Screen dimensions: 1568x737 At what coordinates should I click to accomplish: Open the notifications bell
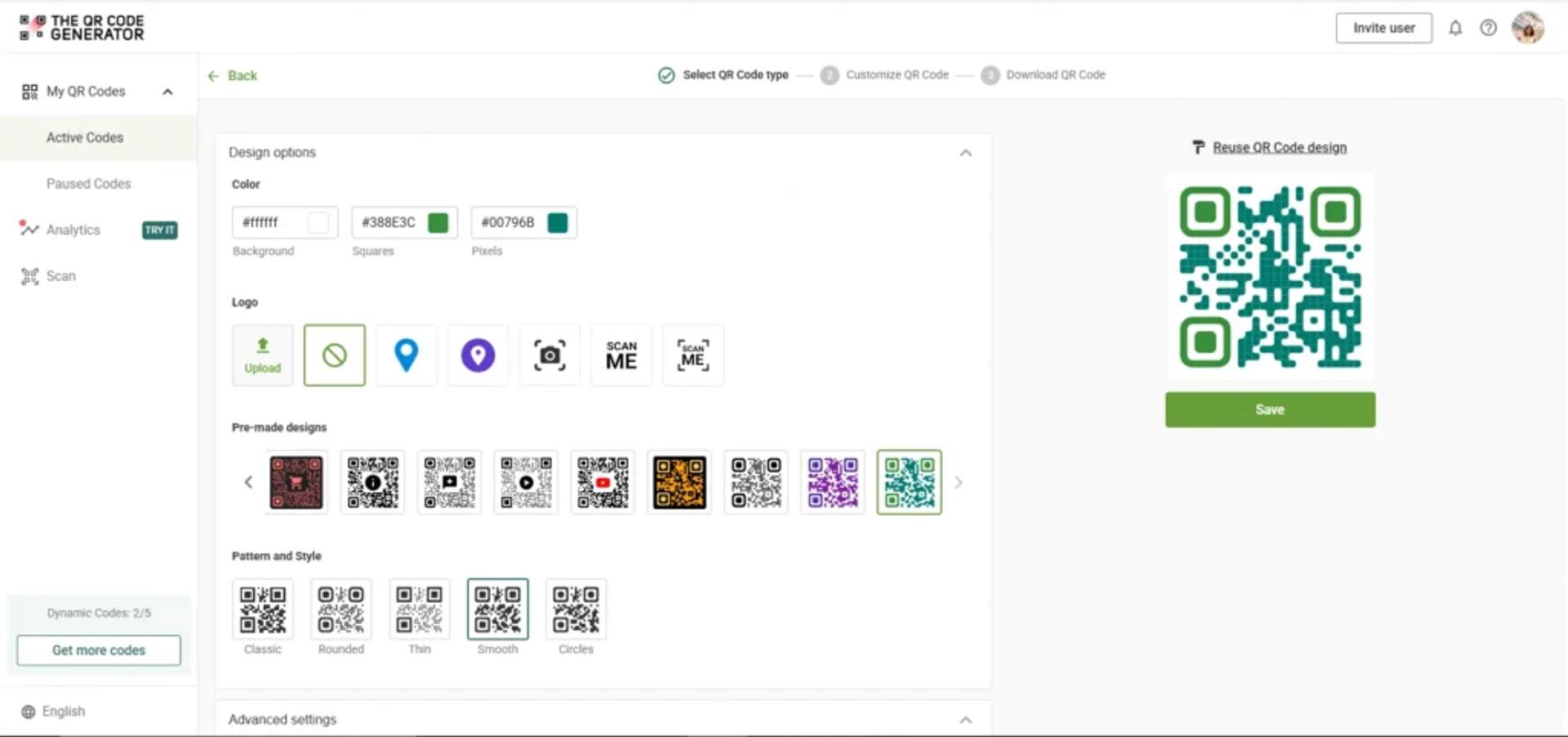1455,28
